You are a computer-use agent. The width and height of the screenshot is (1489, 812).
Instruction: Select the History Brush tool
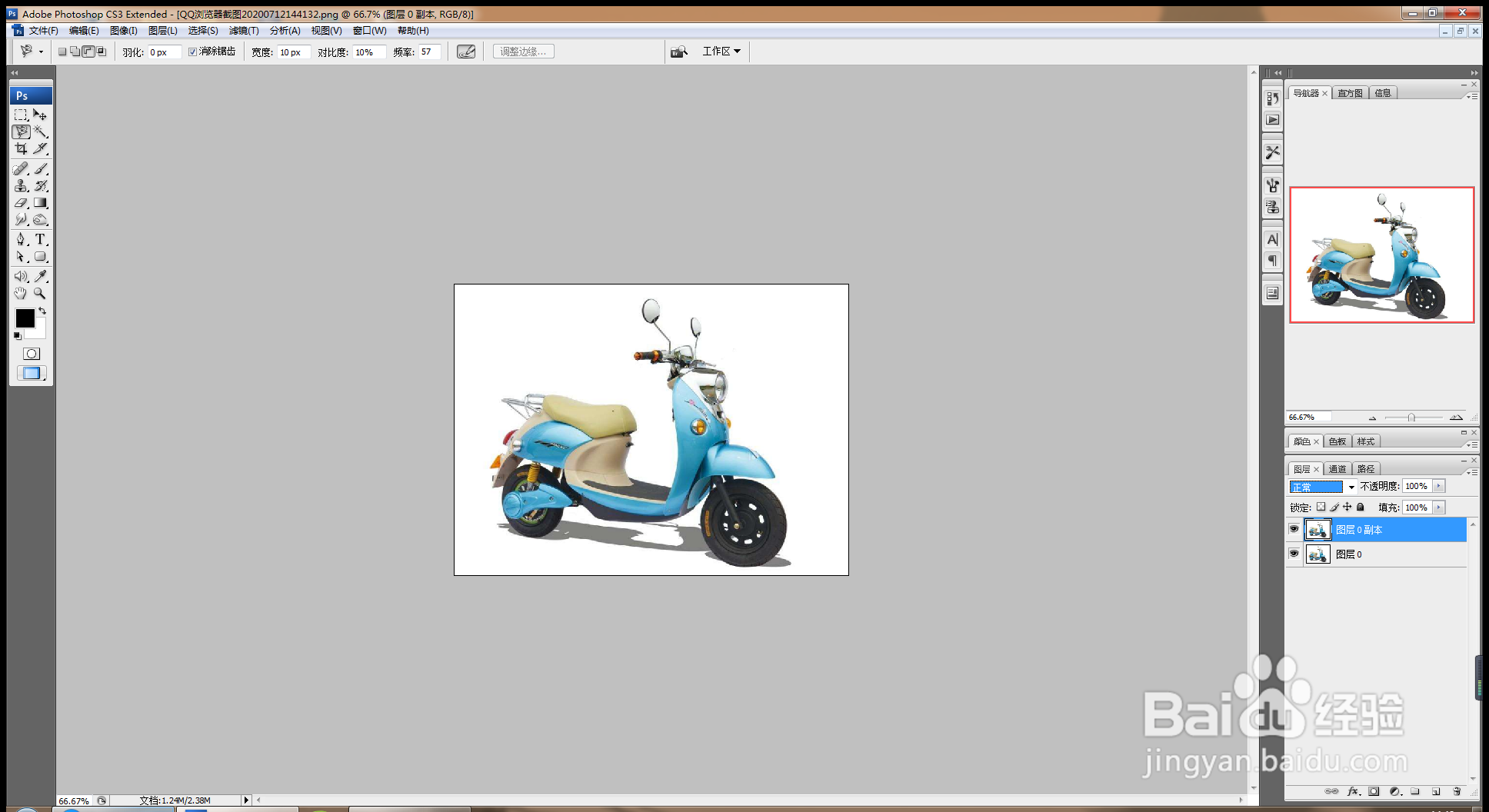point(40,185)
